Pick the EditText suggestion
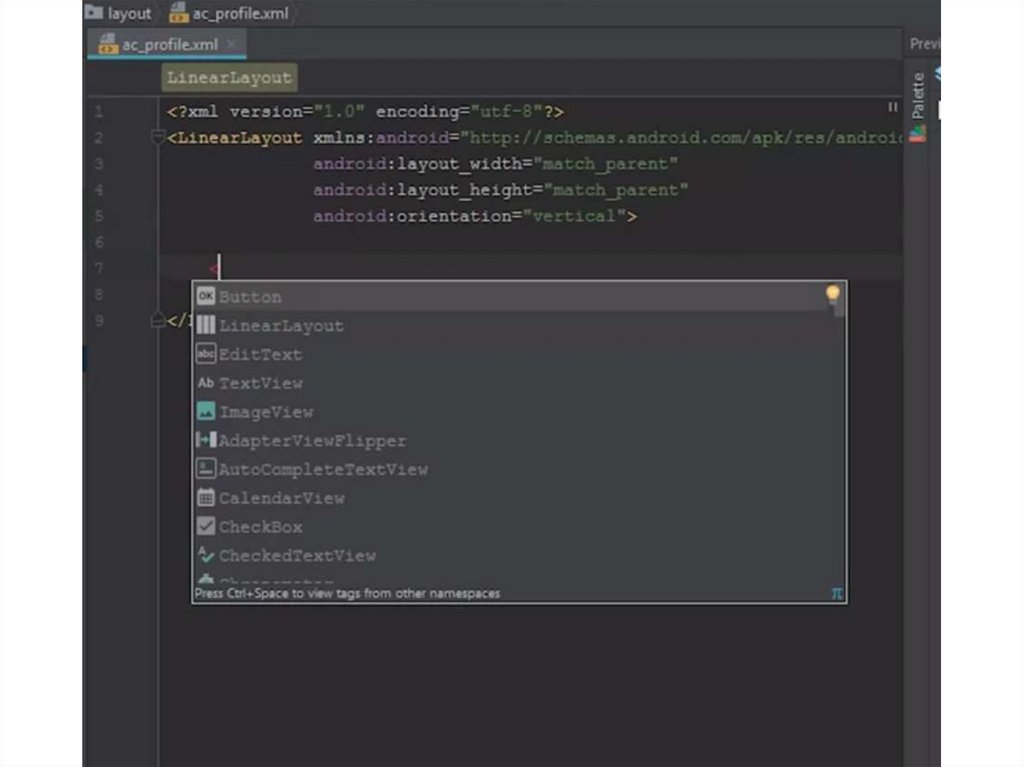1024x767 pixels. (x=260, y=355)
